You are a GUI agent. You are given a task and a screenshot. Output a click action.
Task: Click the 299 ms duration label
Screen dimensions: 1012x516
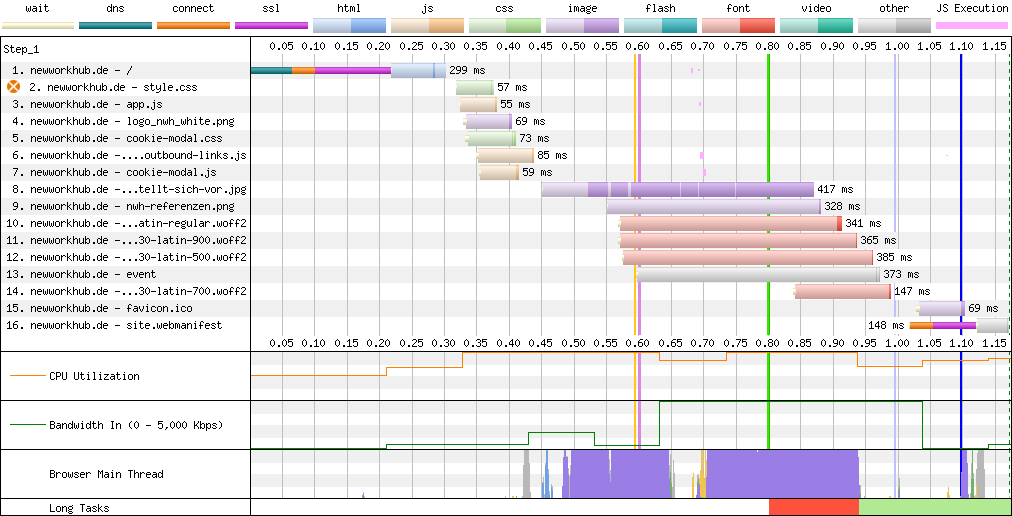click(x=467, y=70)
